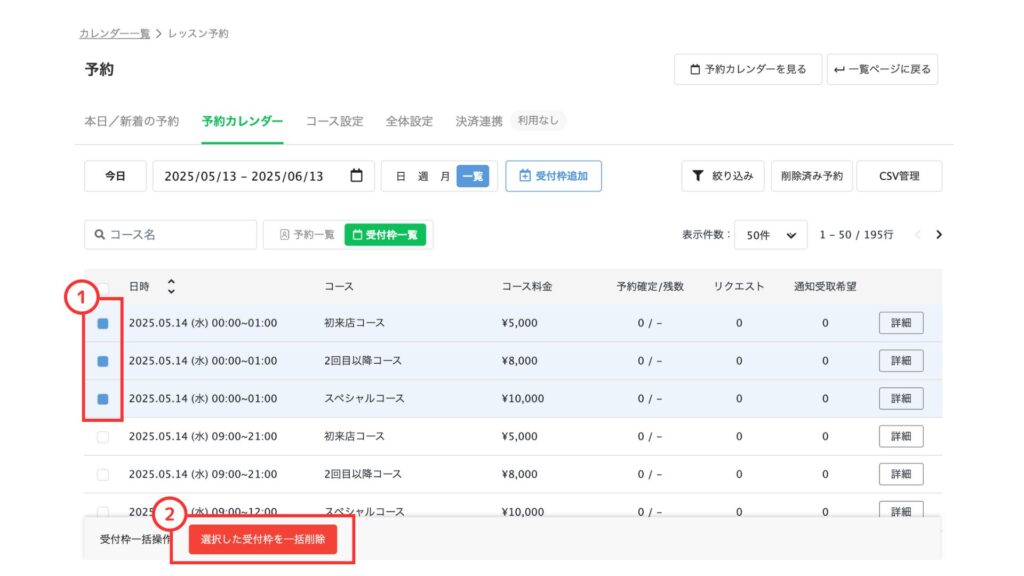Open 詳細 for 2回目以降コース 00:00~01:00
Screen dimensions: 1024x576
(901, 360)
